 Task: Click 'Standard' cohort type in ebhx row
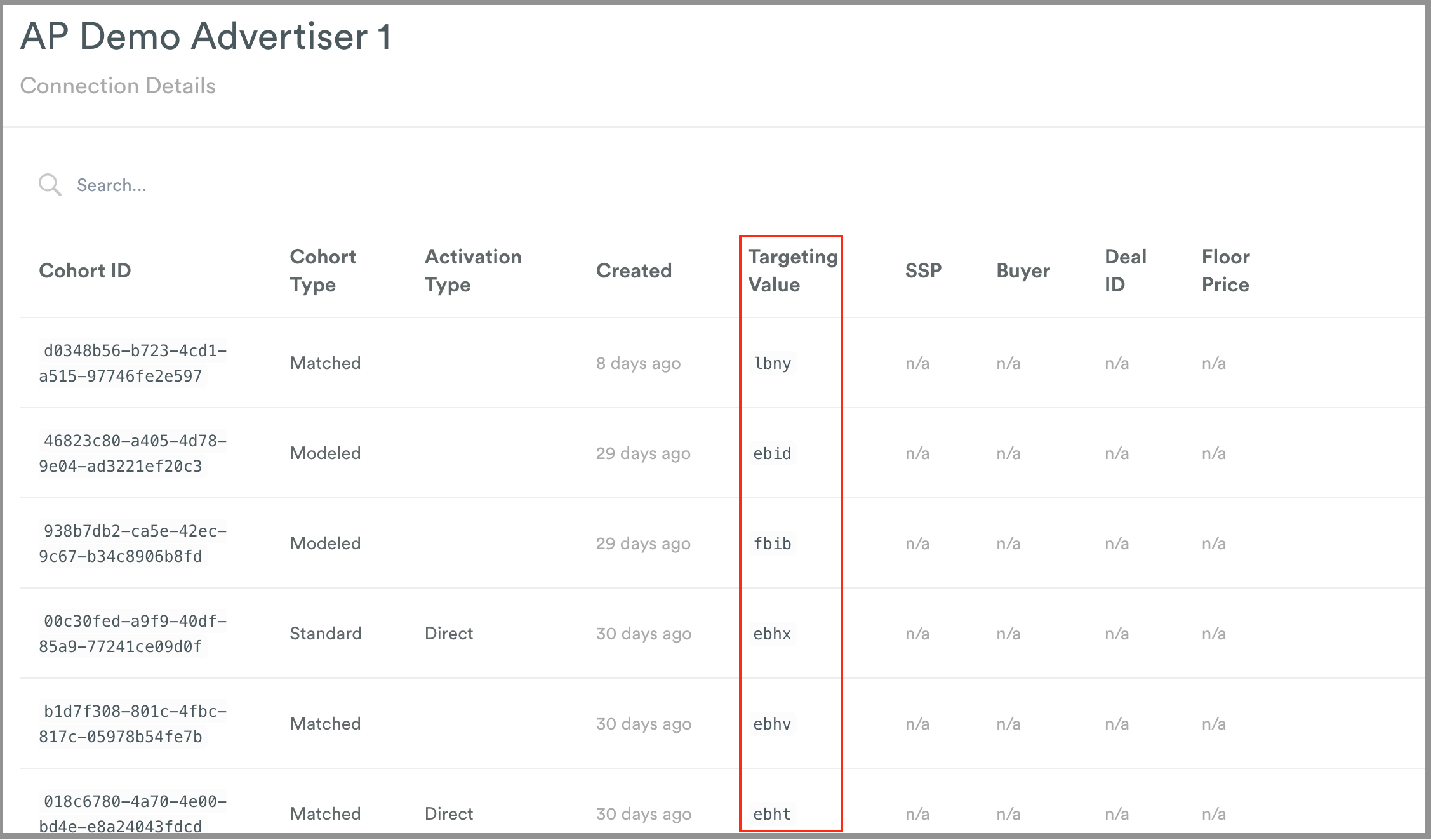326,634
